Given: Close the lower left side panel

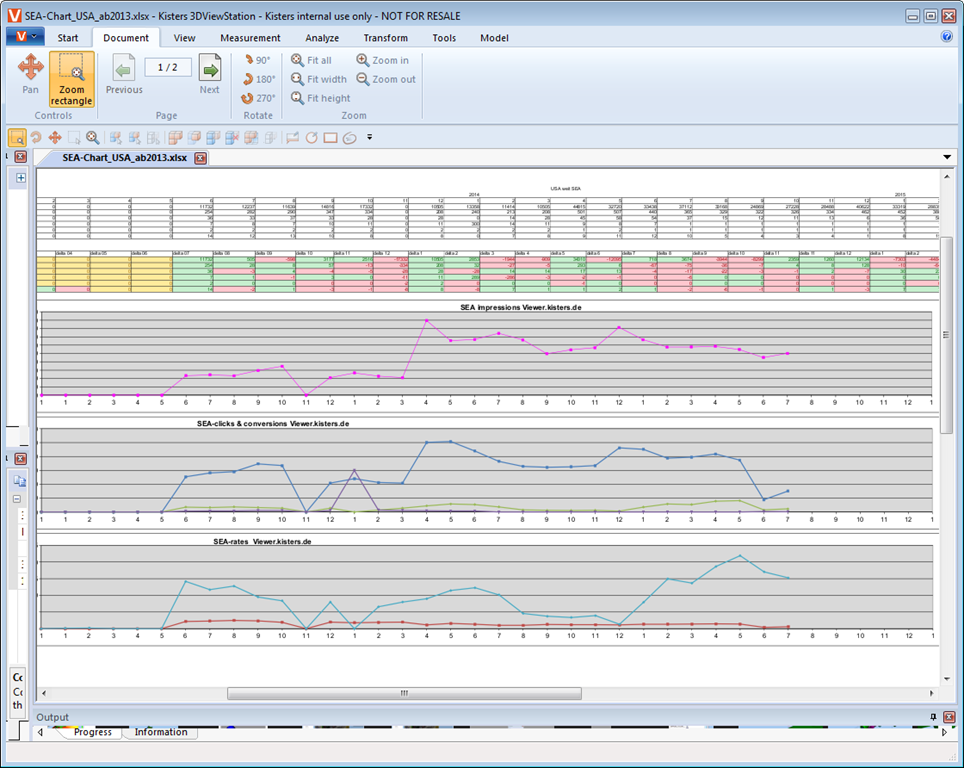Looking at the screenshot, I should pos(20,459).
